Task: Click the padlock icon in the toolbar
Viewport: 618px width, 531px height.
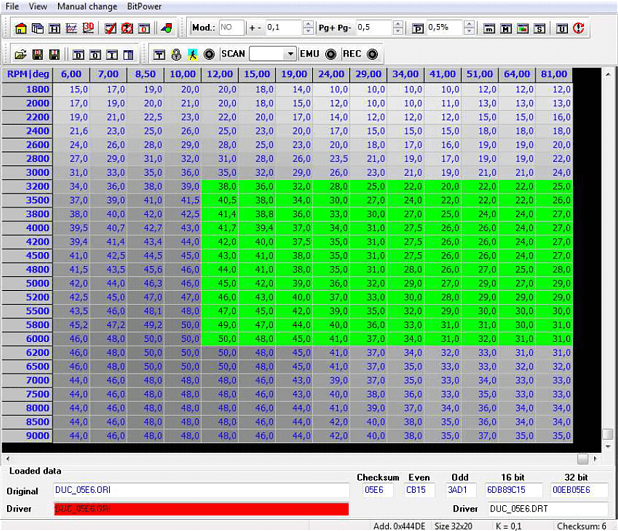Action: [x=176, y=53]
